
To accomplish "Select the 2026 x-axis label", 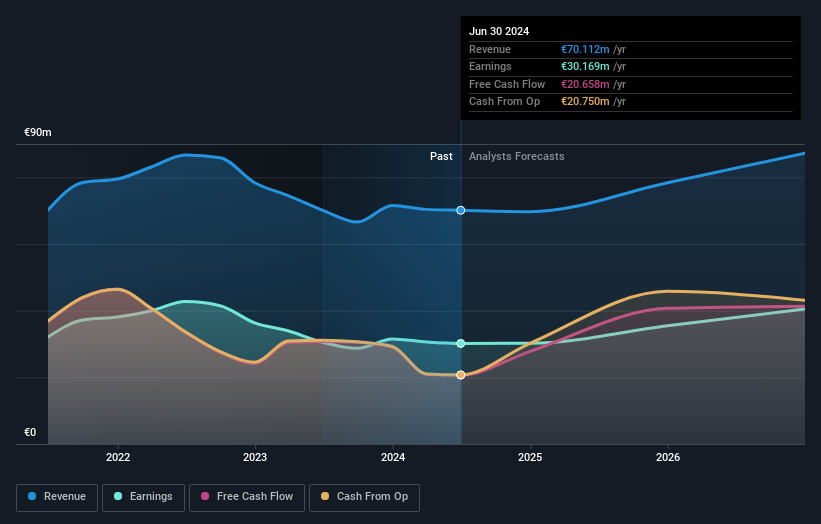I will tap(668, 457).
